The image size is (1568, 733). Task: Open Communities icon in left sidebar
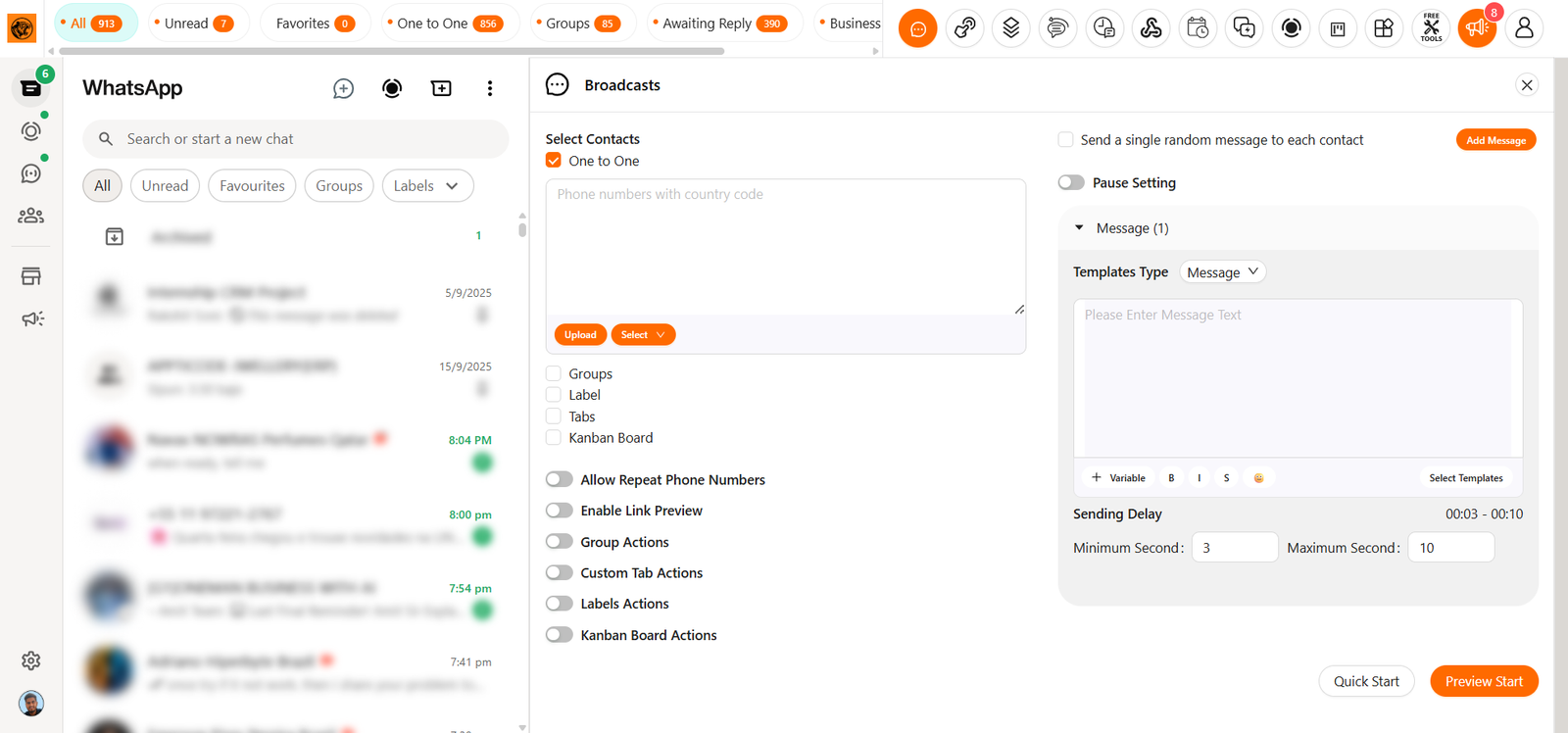point(31,216)
